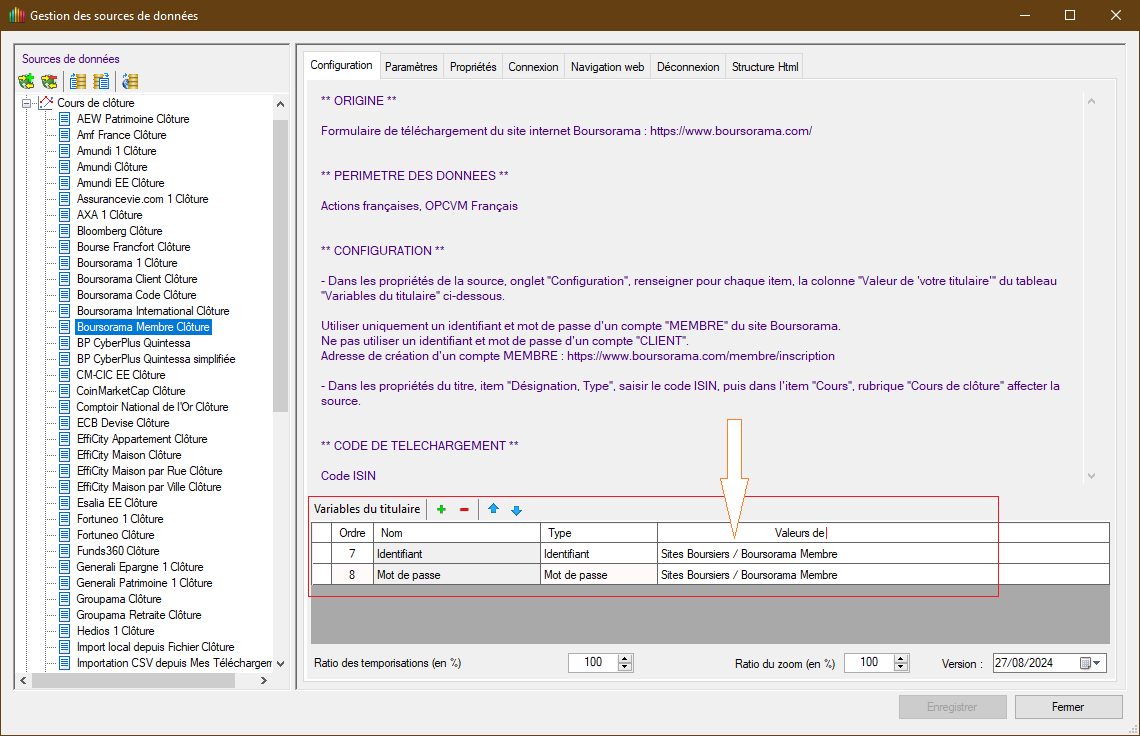Move variable down with blue arrow
1140x736 pixels.
pos(516,510)
